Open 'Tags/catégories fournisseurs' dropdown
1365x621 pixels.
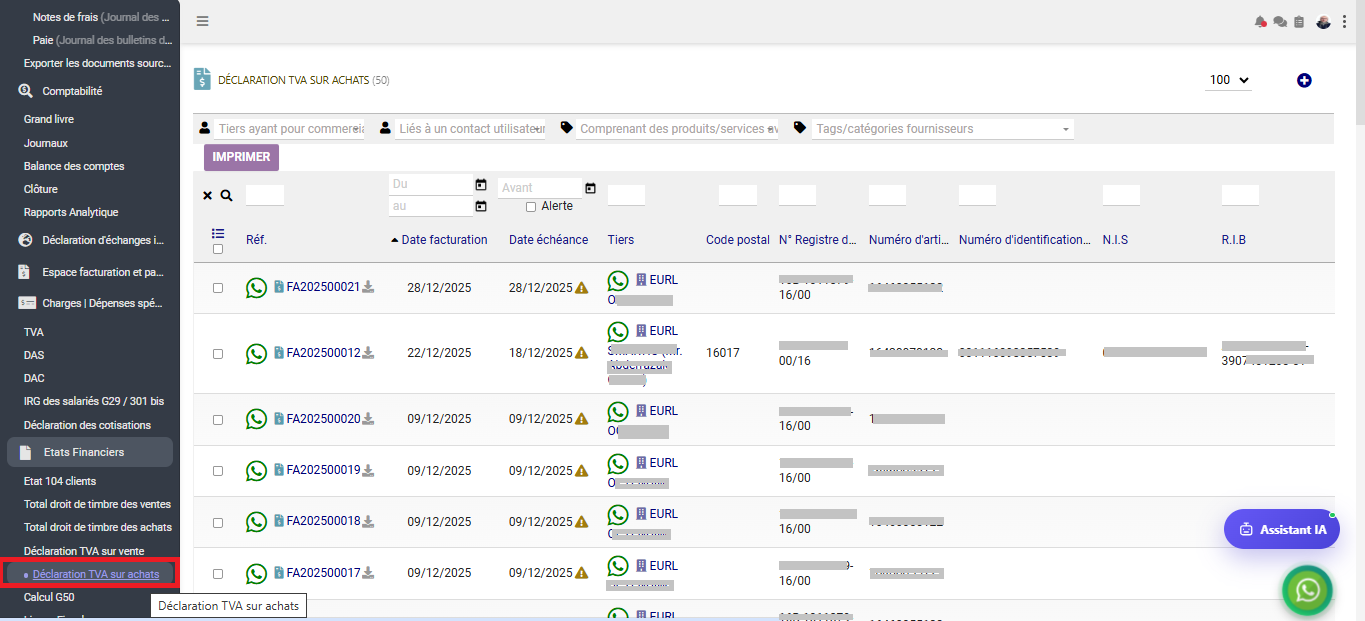tap(943, 129)
